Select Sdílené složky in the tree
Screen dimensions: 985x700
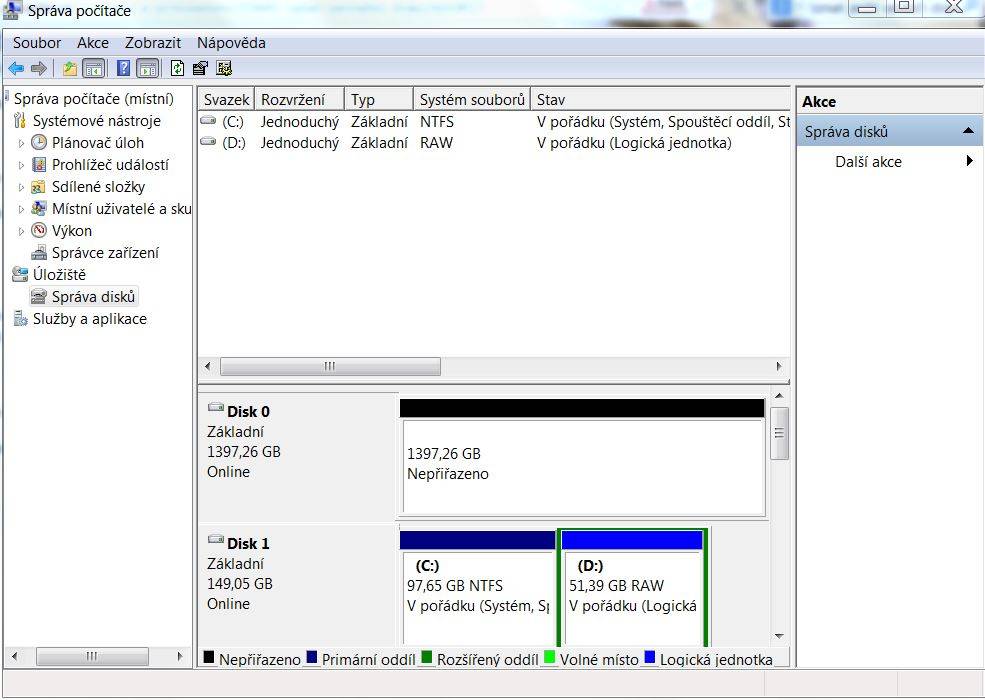[x=98, y=187]
